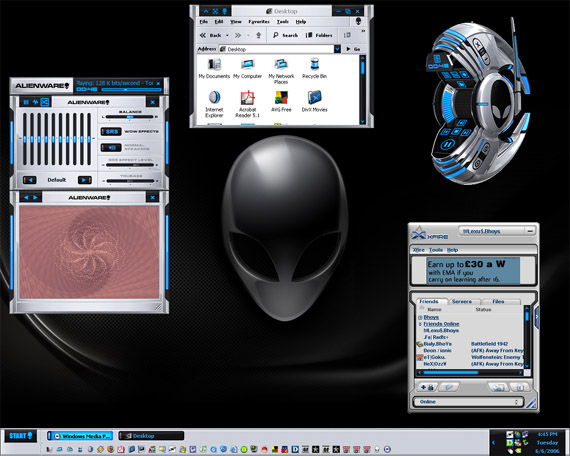
Task: Click the Forward arrows in Explorer toolbar
Action: point(238,35)
